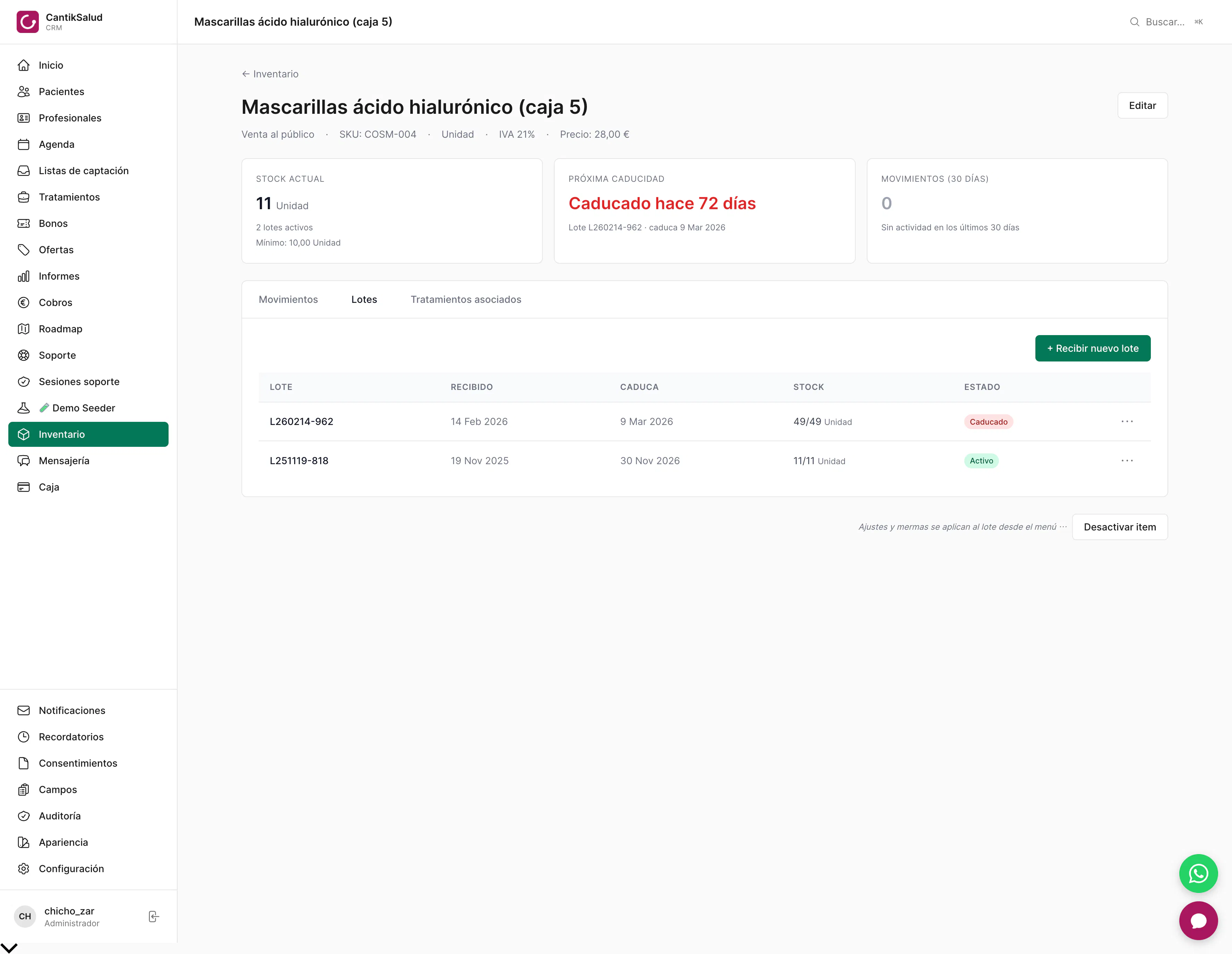Click the Desactivar item button
The width and height of the screenshot is (1232, 954).
1119,527
